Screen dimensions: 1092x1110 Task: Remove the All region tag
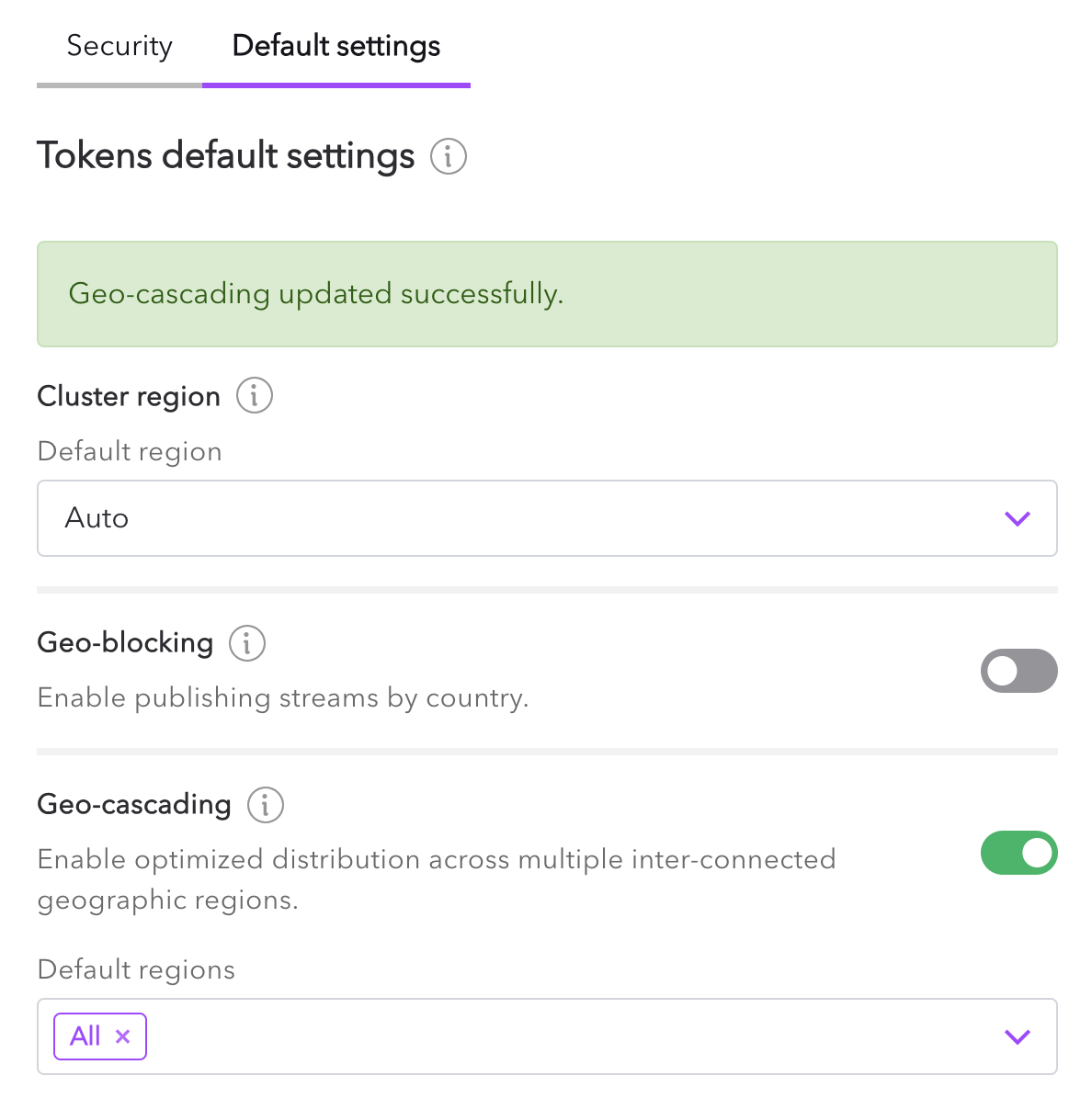(x=123, y=1036)
